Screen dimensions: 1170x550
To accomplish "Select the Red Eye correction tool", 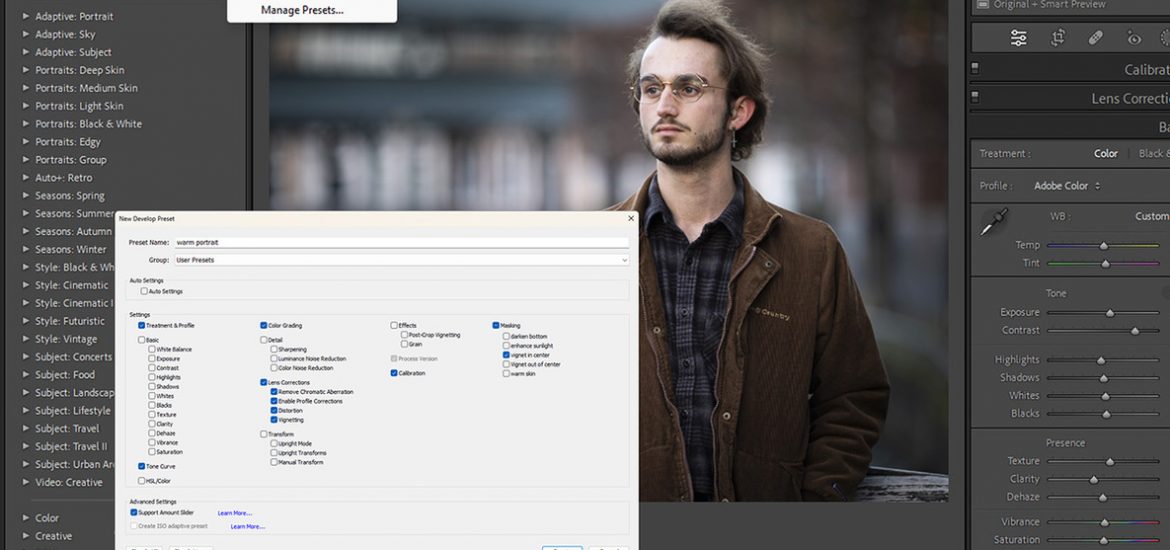I will coord(1133,38).
